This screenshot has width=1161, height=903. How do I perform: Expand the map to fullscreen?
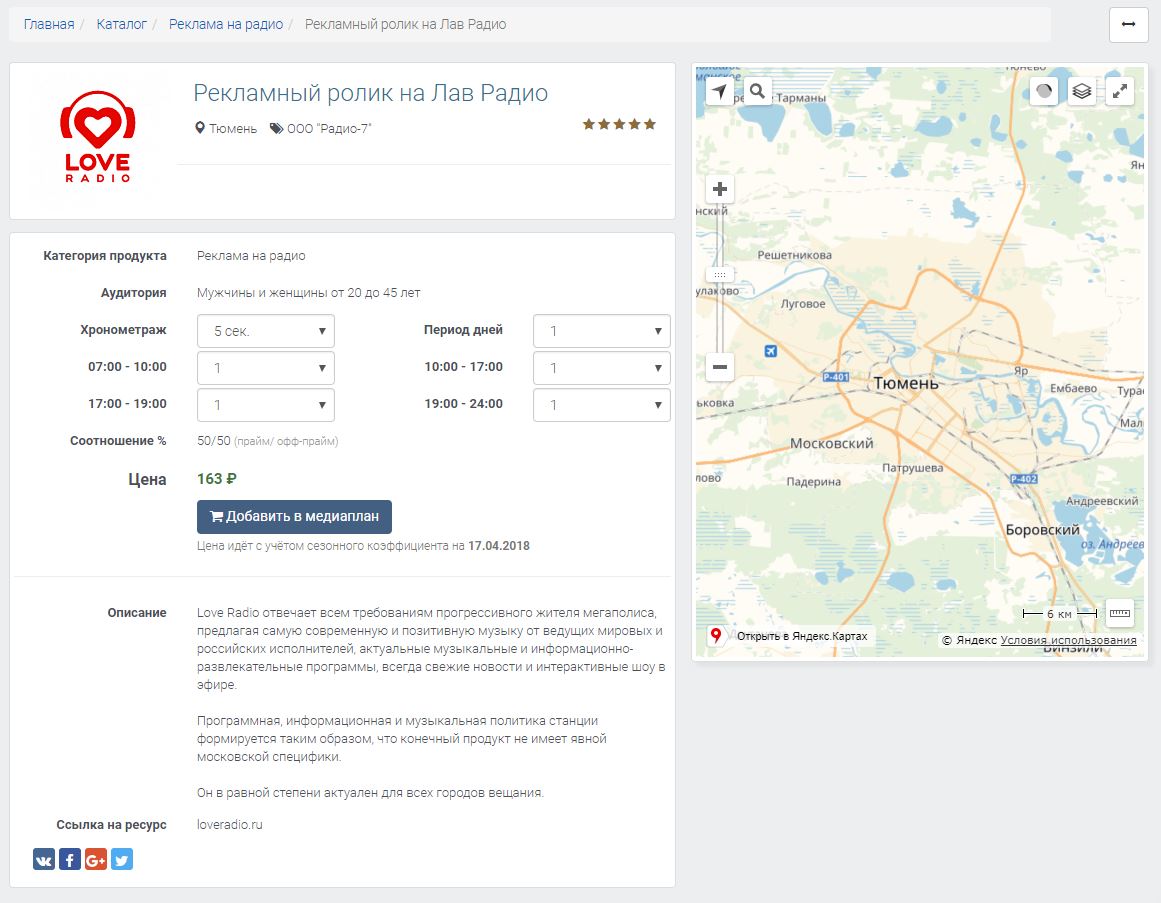click(x=1121, y=91)
